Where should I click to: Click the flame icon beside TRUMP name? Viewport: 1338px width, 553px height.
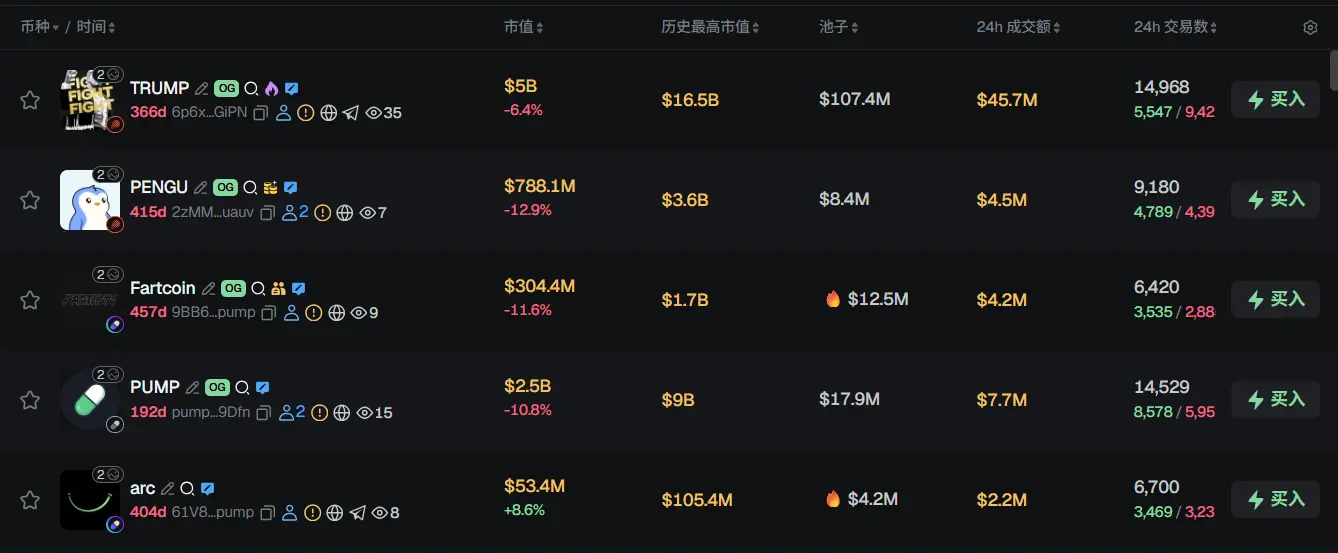271,88
